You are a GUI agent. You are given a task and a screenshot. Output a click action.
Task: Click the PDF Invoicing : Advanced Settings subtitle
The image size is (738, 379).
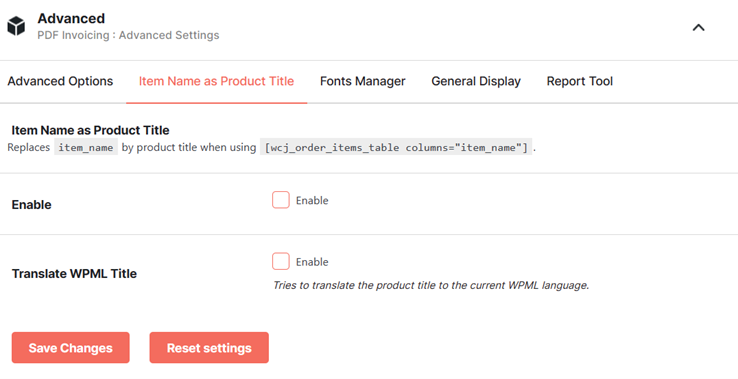pyautogui.click(x=128, y=35)
